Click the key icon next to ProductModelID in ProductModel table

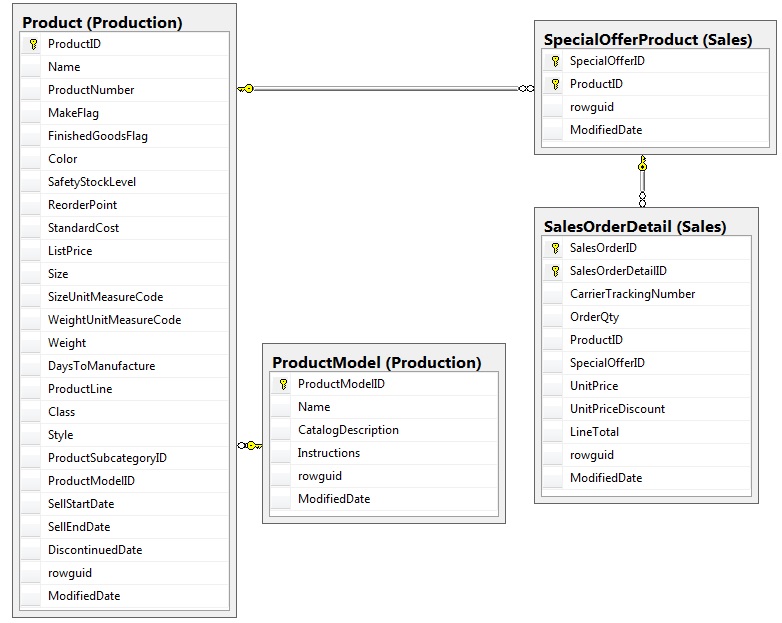283,384
